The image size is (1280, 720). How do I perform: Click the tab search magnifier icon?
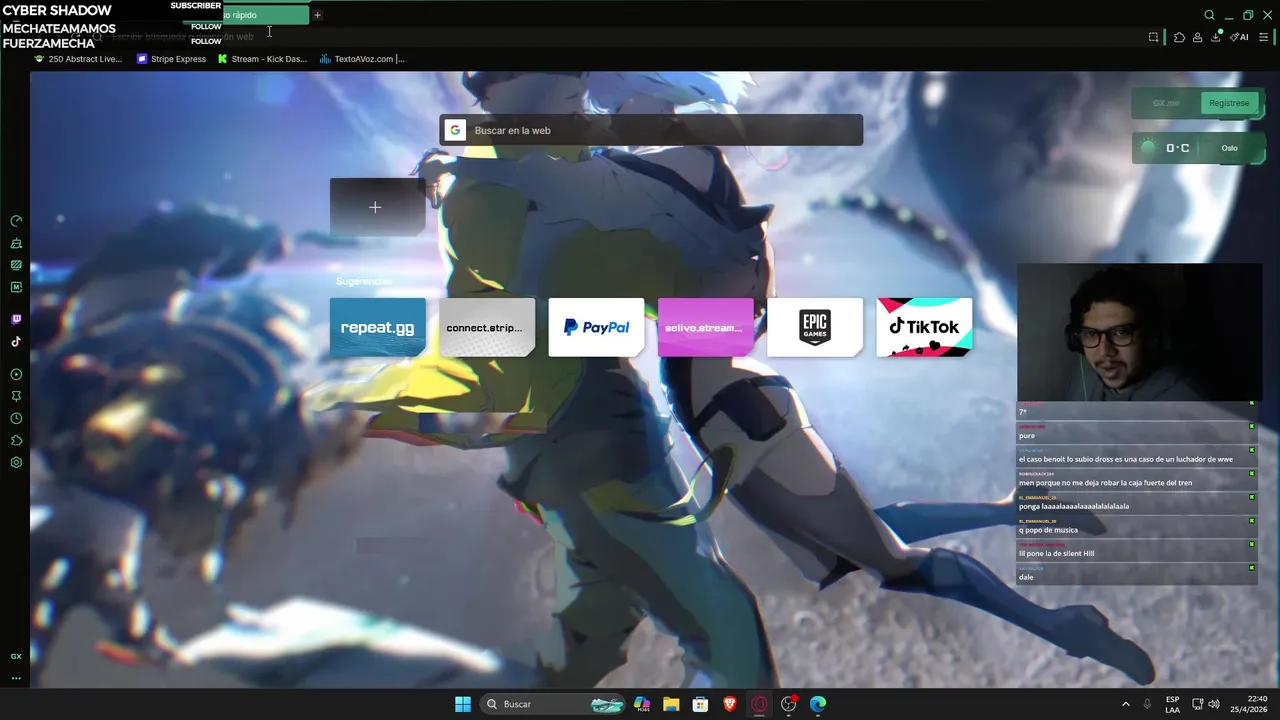pos(1209,15)
